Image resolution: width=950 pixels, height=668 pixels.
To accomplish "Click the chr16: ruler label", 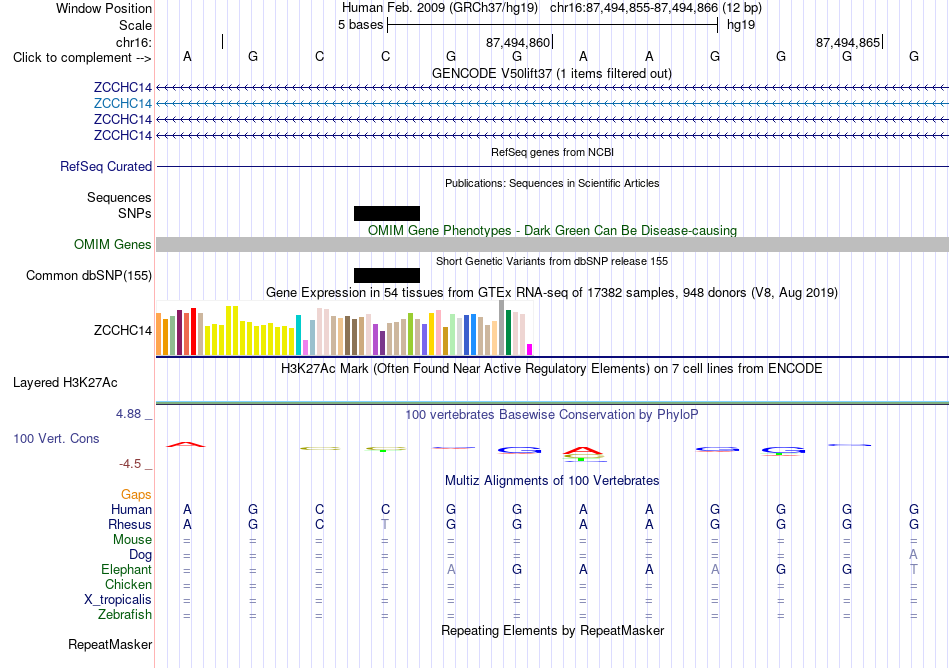I will [134, 42].
